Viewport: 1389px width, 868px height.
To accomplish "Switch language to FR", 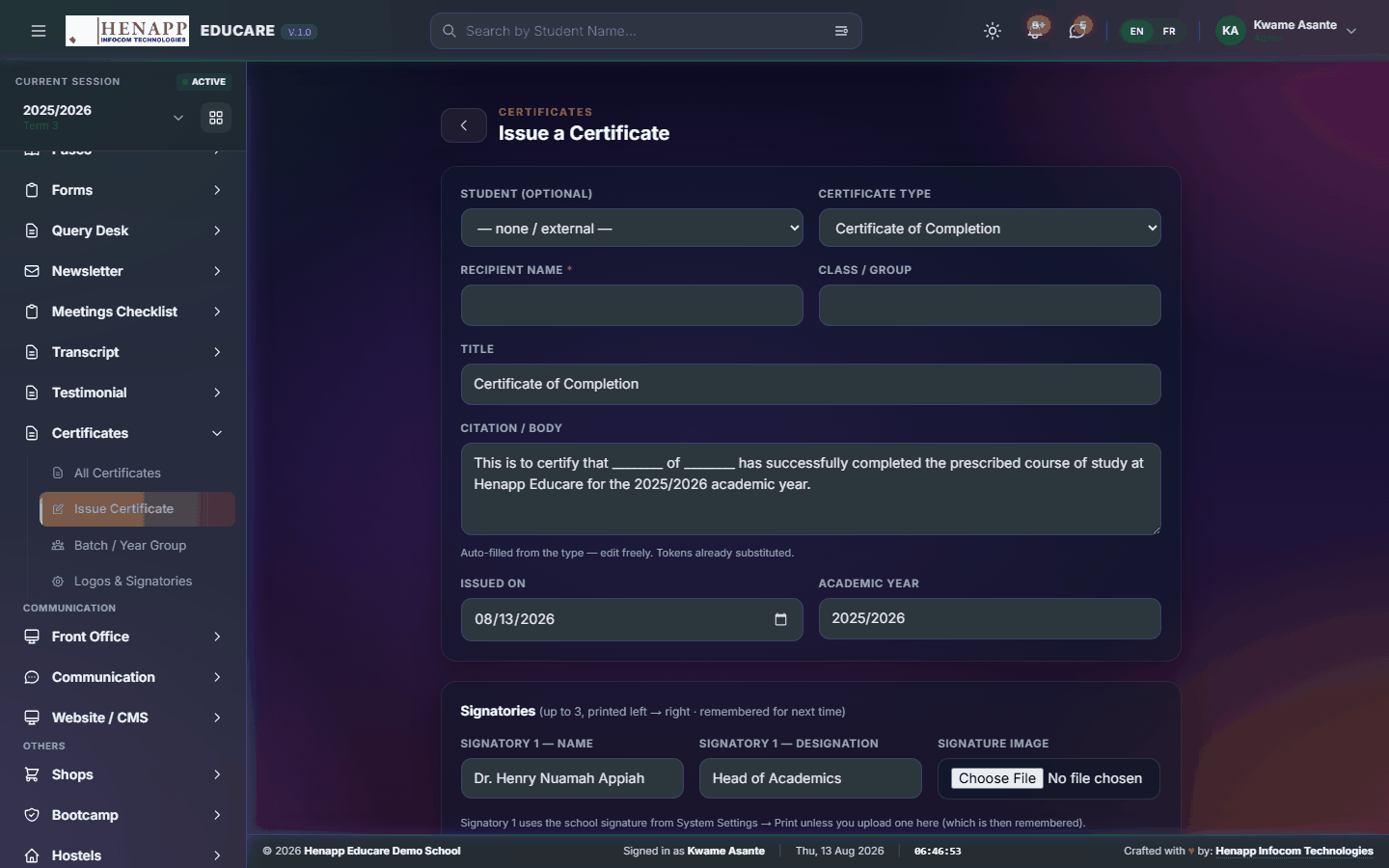I will 1169,31.
